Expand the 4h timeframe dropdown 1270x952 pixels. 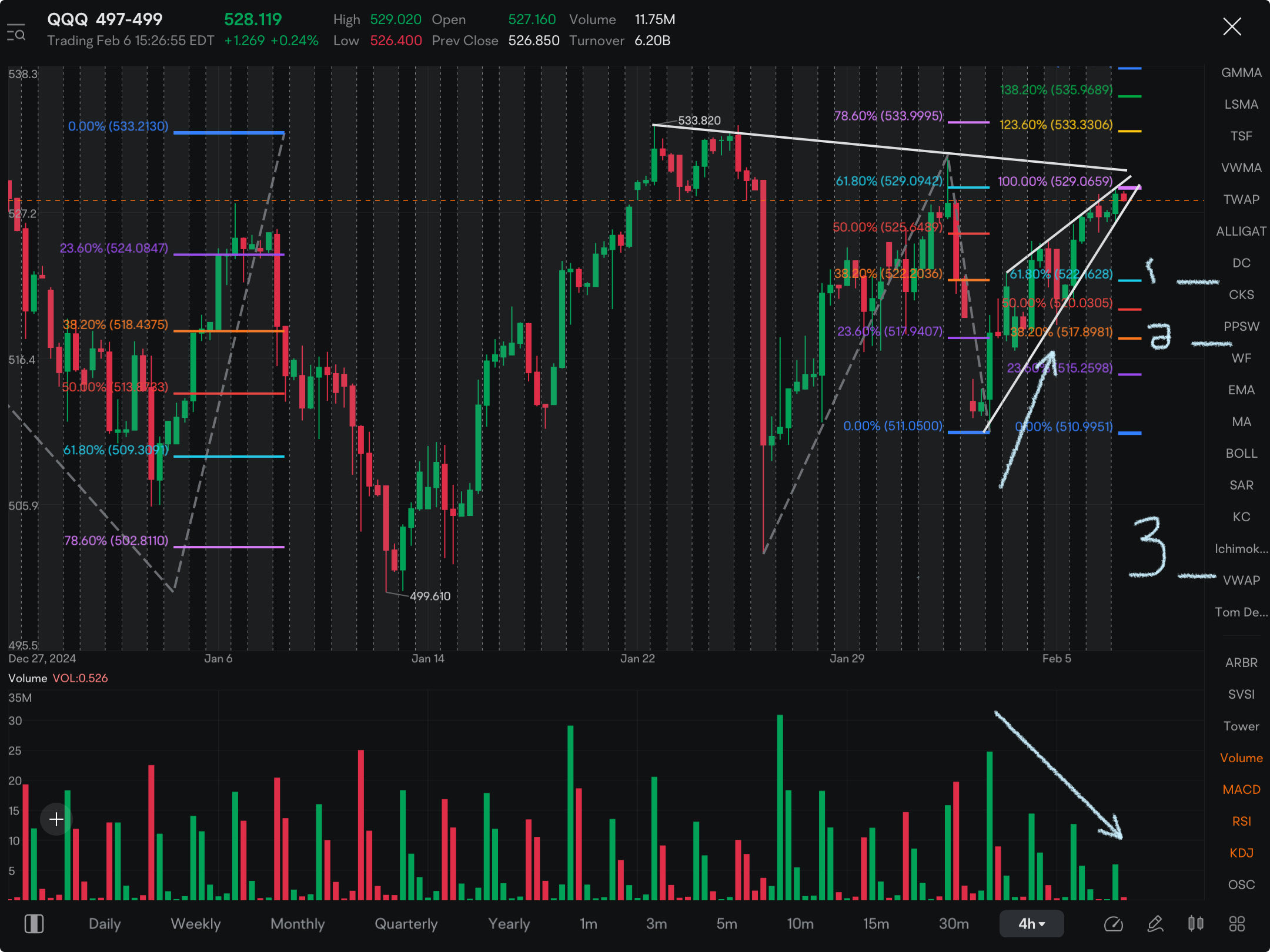1031,924
